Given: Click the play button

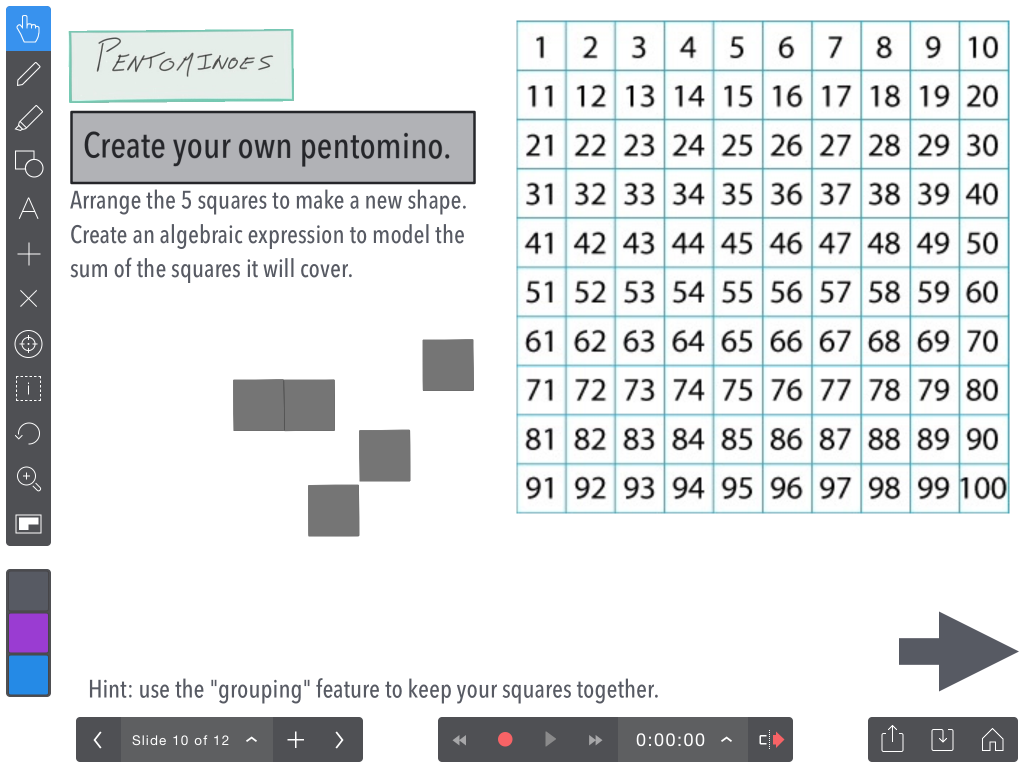Looking at the screenshot, I should point(550,739).
